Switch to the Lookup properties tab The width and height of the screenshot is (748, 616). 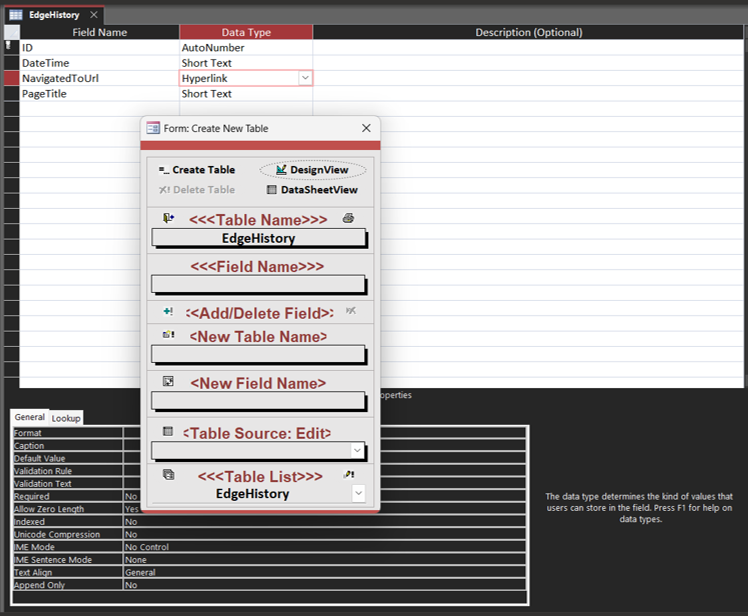pos(66,418)
